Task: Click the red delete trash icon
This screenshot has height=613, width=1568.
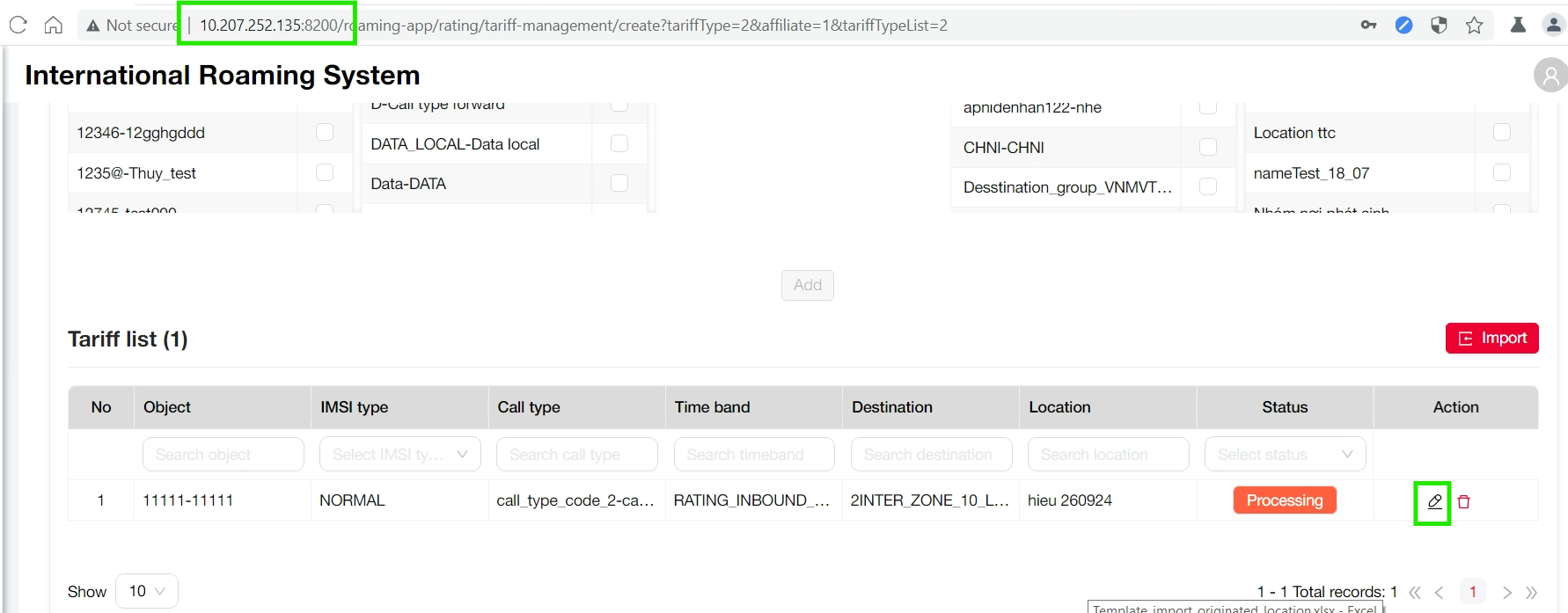Action: (x=1464, y=501)
